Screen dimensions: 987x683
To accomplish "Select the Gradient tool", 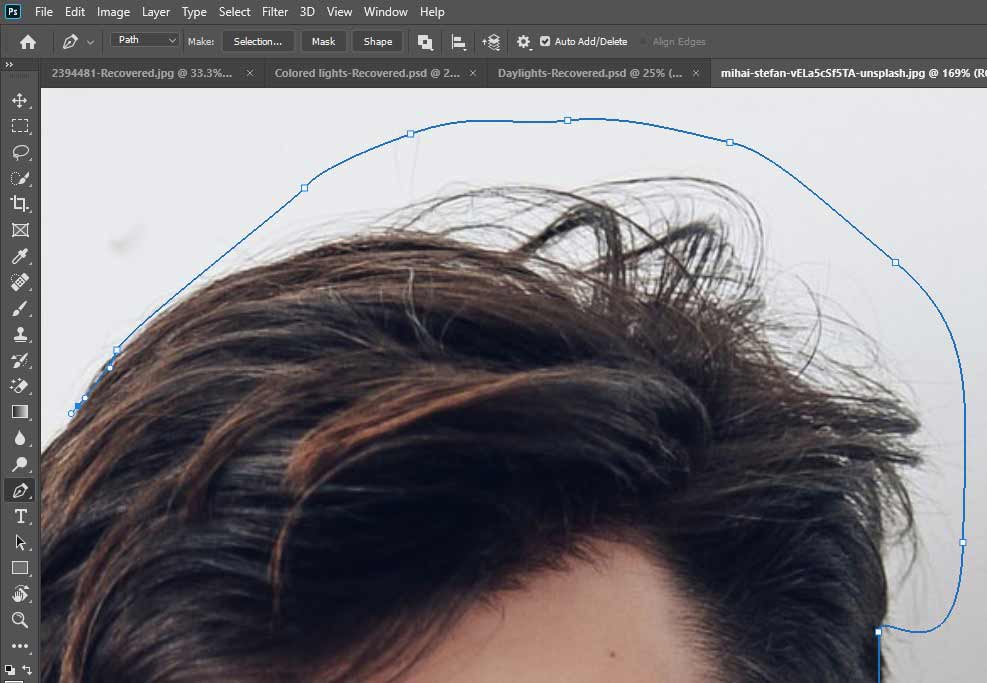I will tap(20, 412).
